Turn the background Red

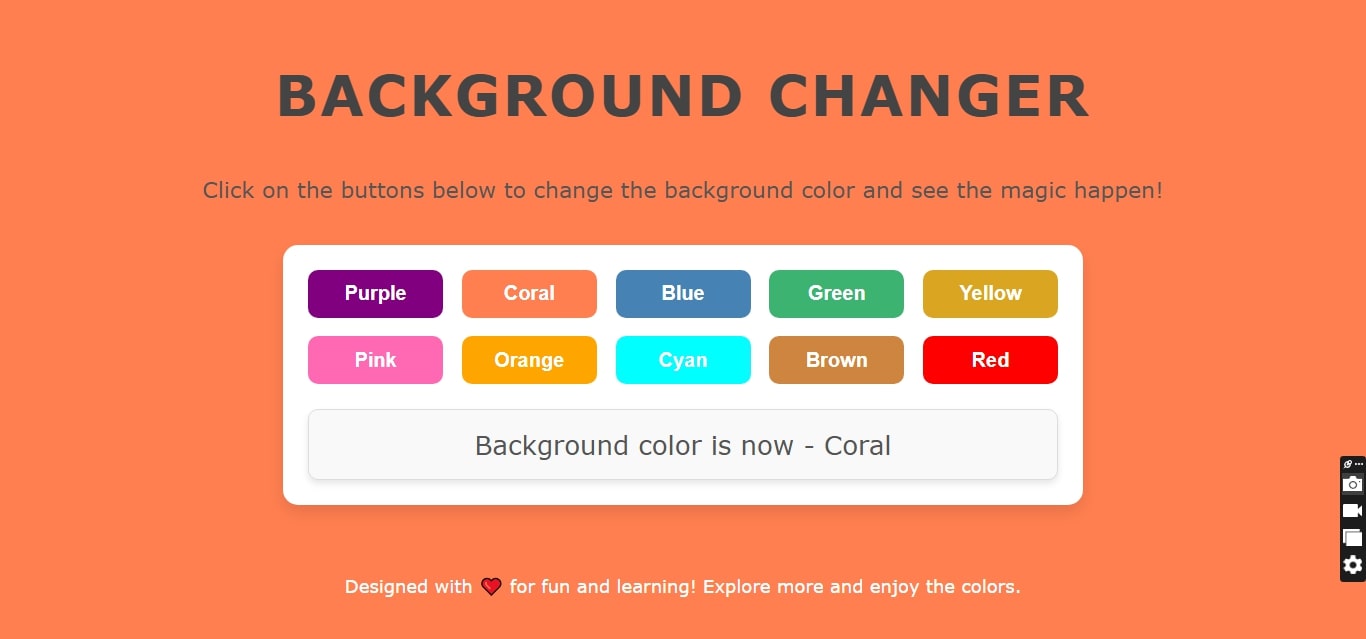coord(990,360)
